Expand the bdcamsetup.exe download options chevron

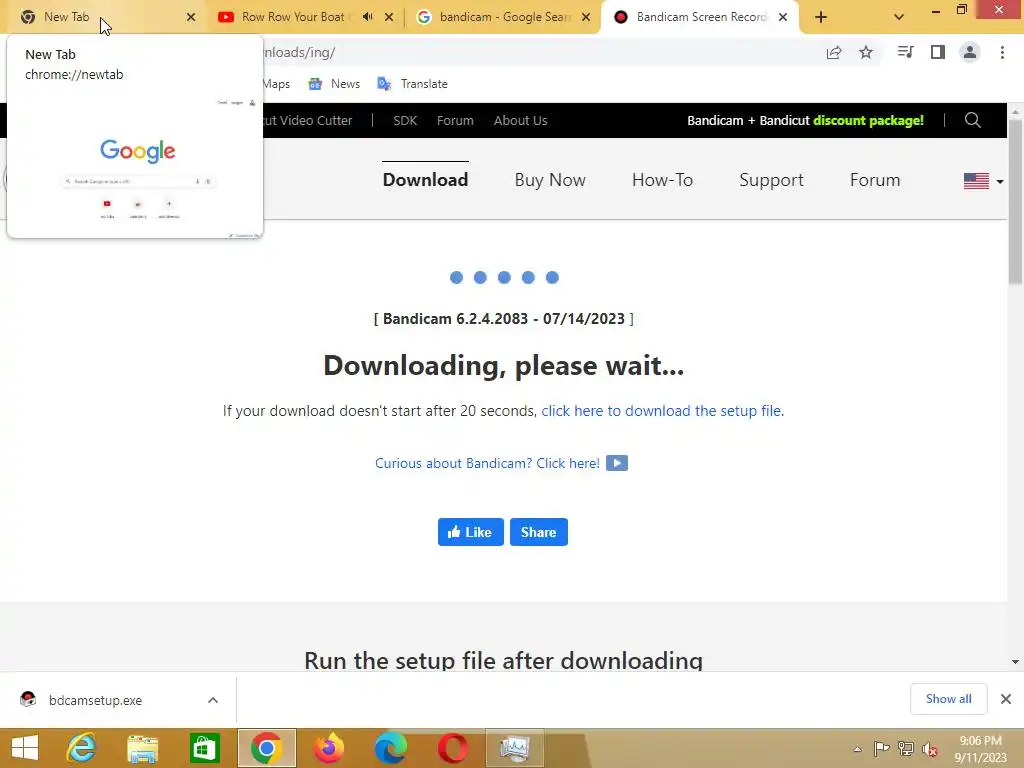[213, 700]
